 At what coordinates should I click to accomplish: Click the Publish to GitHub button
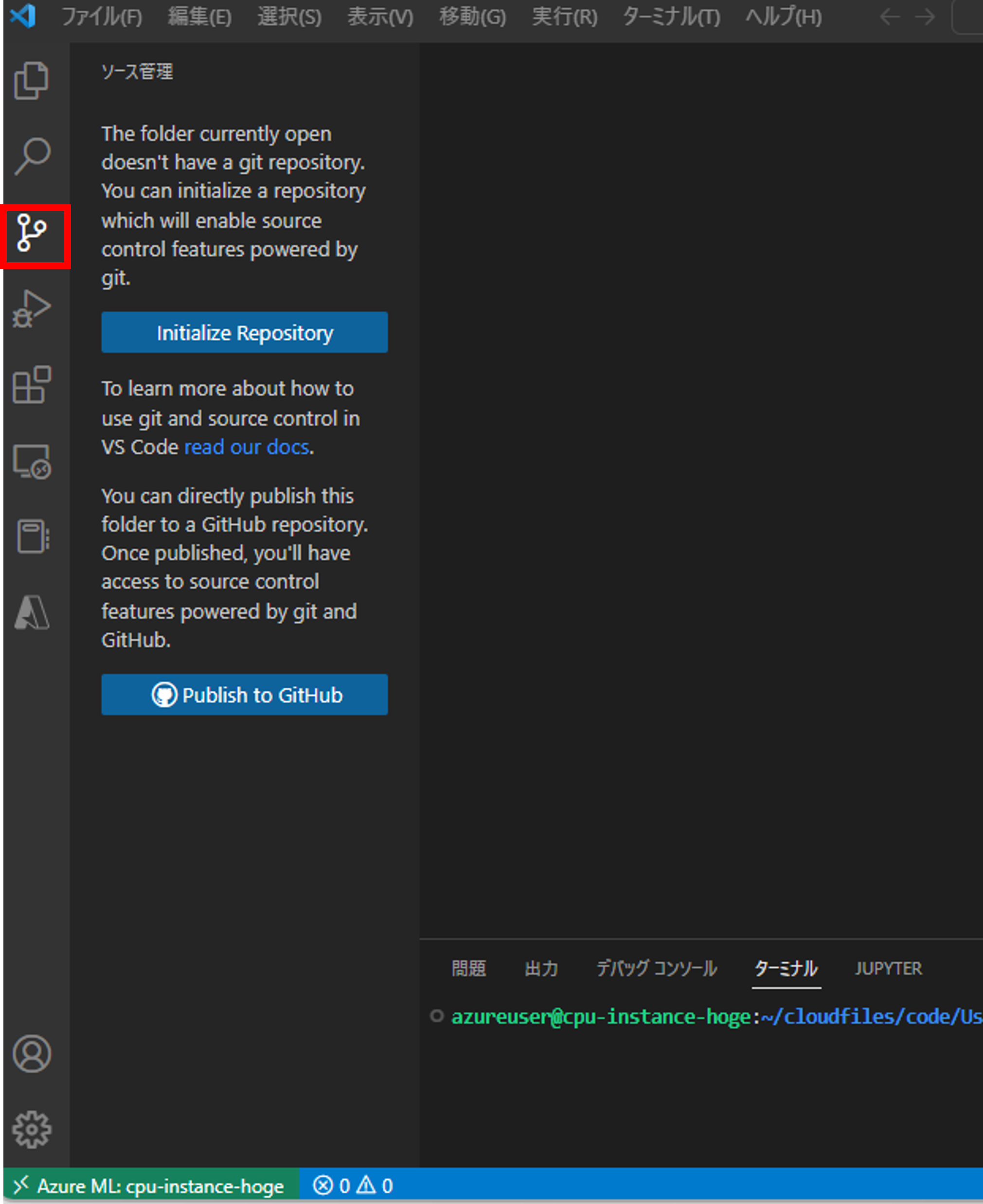point(244,695)
